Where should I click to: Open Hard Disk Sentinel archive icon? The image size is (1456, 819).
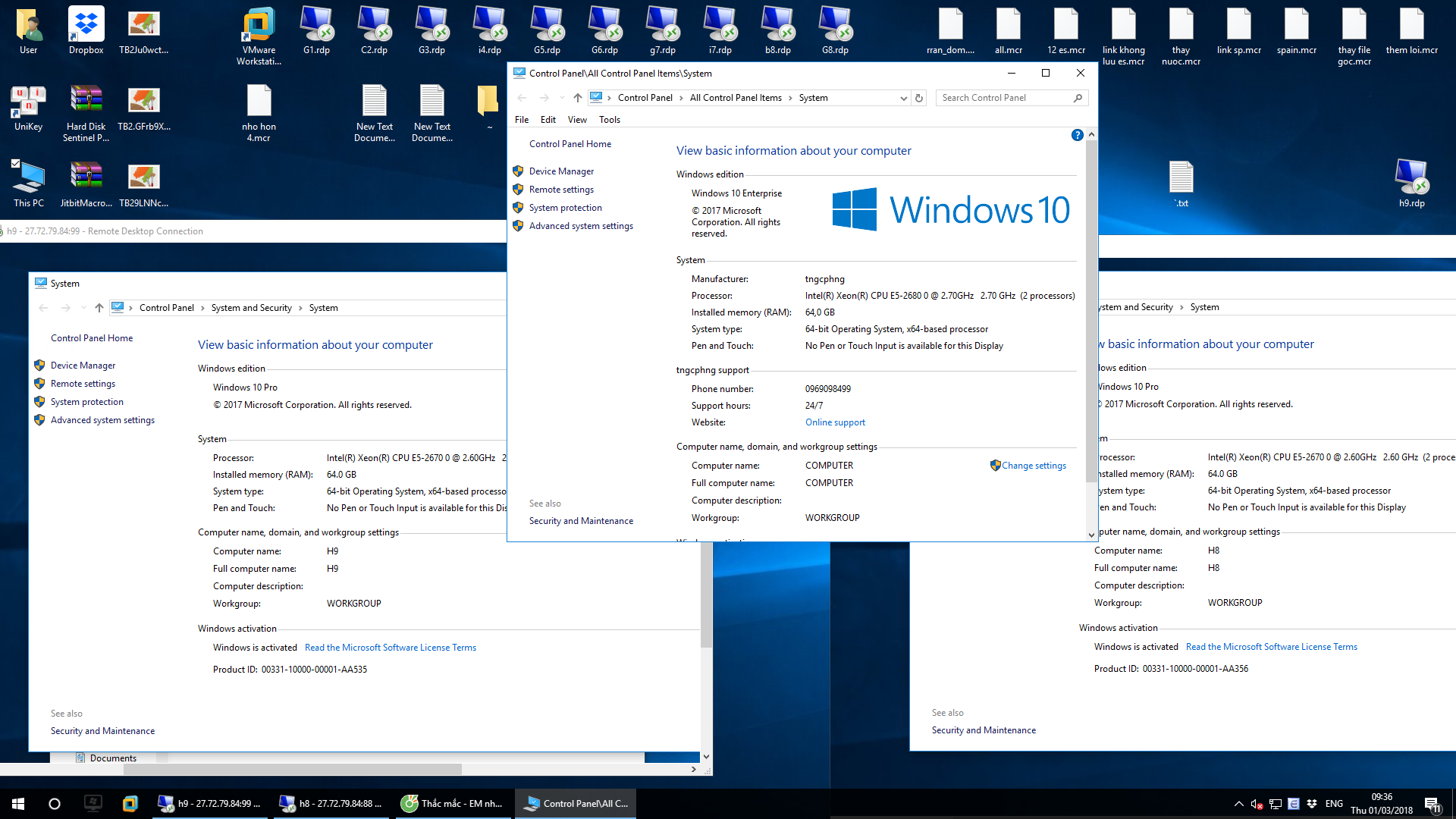[x=86, y=112]
